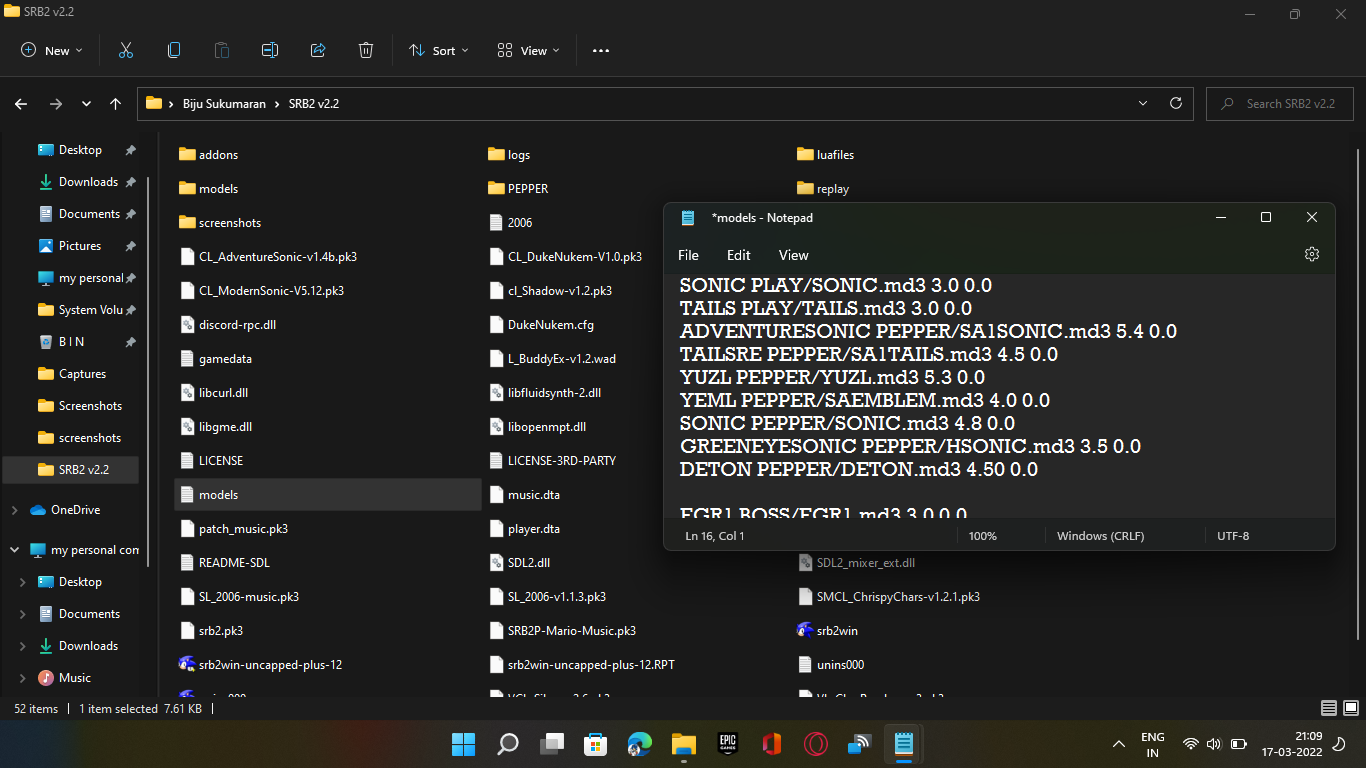Open the Sort options dropdown
Image resolution: width=1366 pixels, height=768 pixels.
click(x=439, y=50)
